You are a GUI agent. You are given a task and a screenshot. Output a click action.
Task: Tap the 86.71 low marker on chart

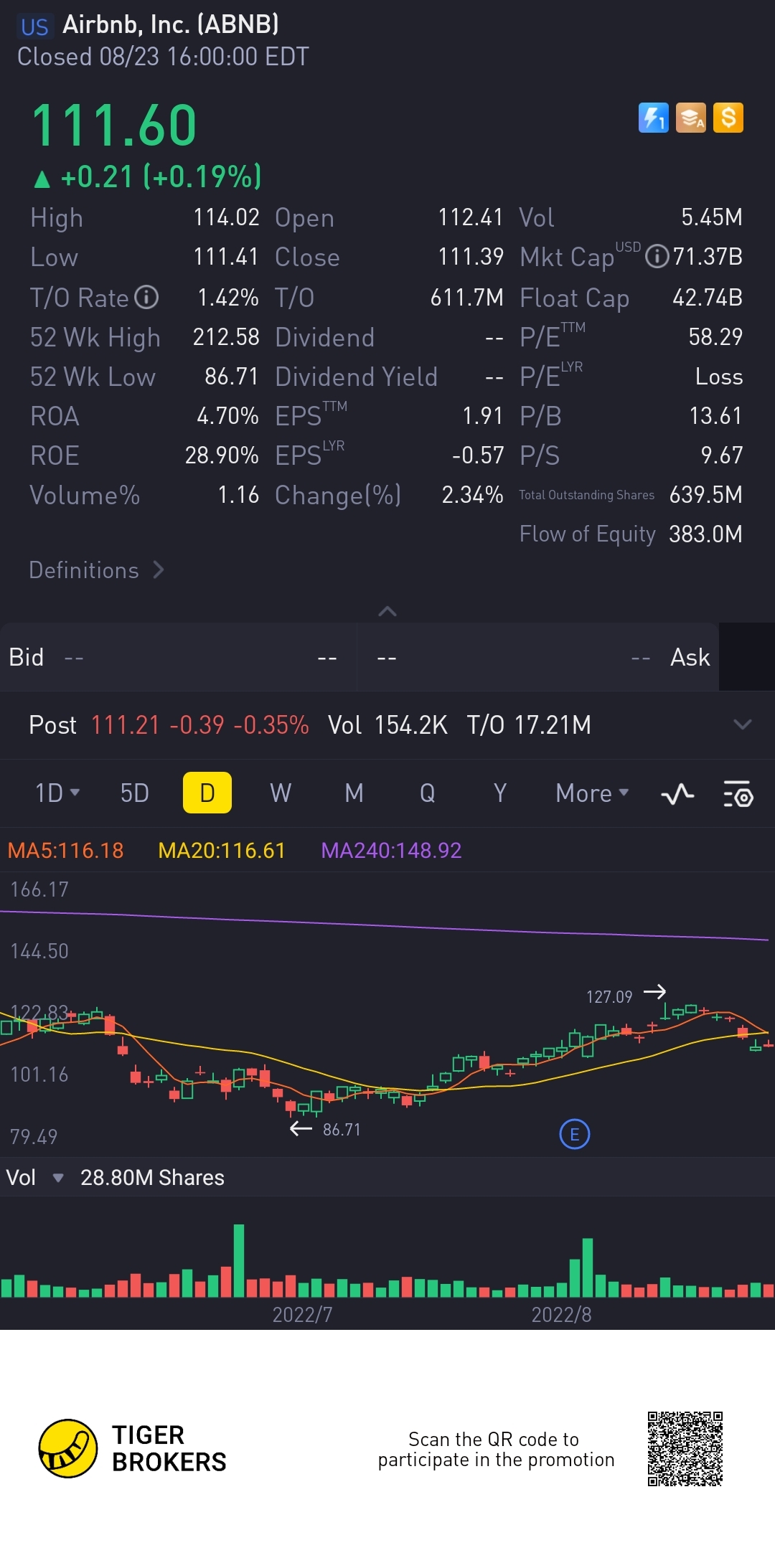pyautogui.click(x=342, y=1130)
